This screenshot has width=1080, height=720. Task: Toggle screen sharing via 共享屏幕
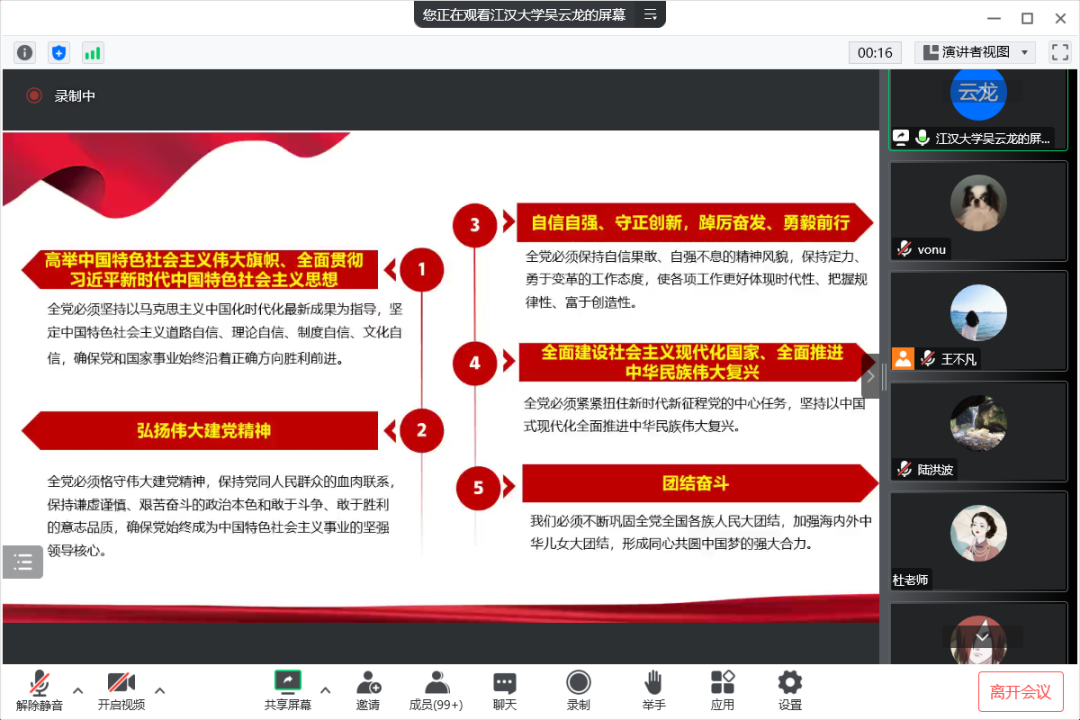pos(287,689)
